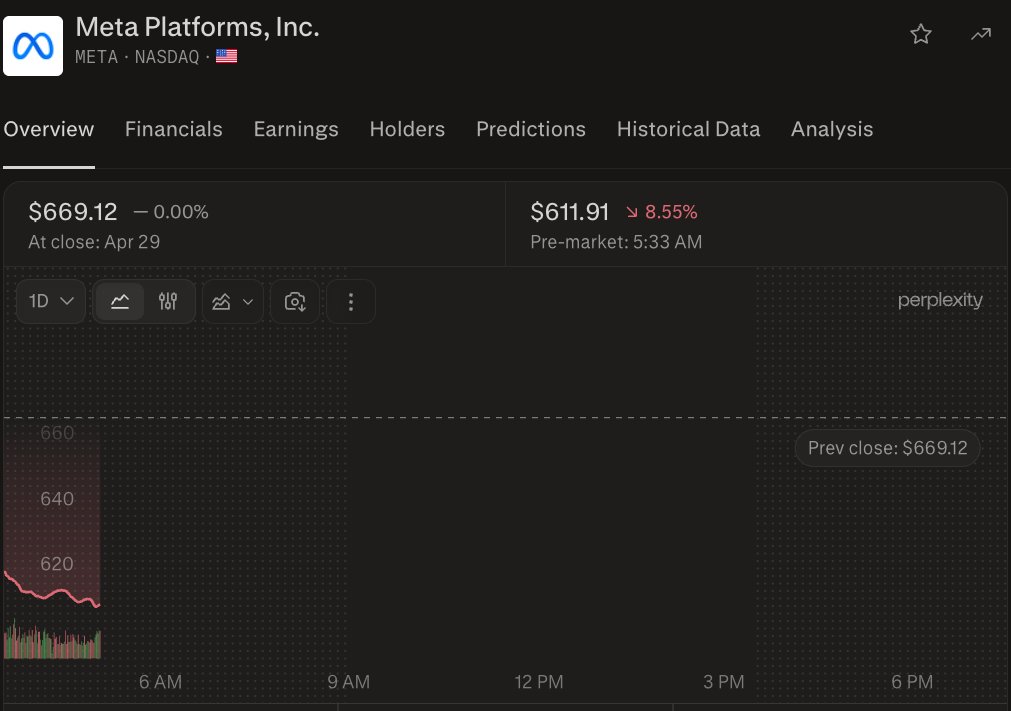
Task: Click the 3 PM time axis label
Action: [x=723, y=681]
